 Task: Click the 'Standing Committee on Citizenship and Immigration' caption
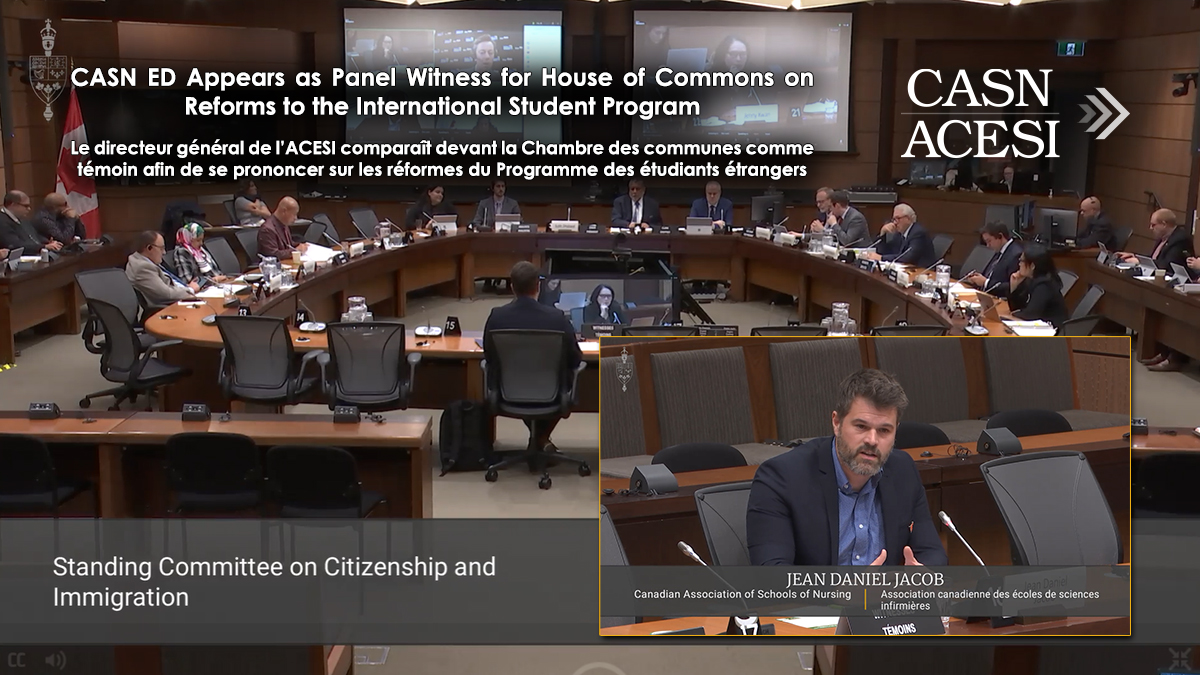[274, 582]
